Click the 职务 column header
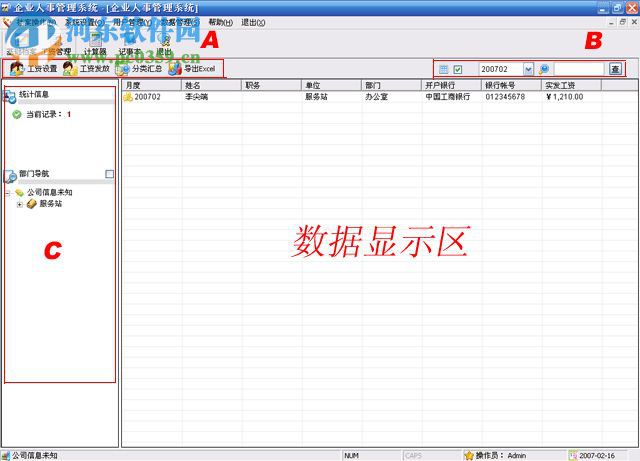The height and width of the screenshot is (461, 640). 271,85
